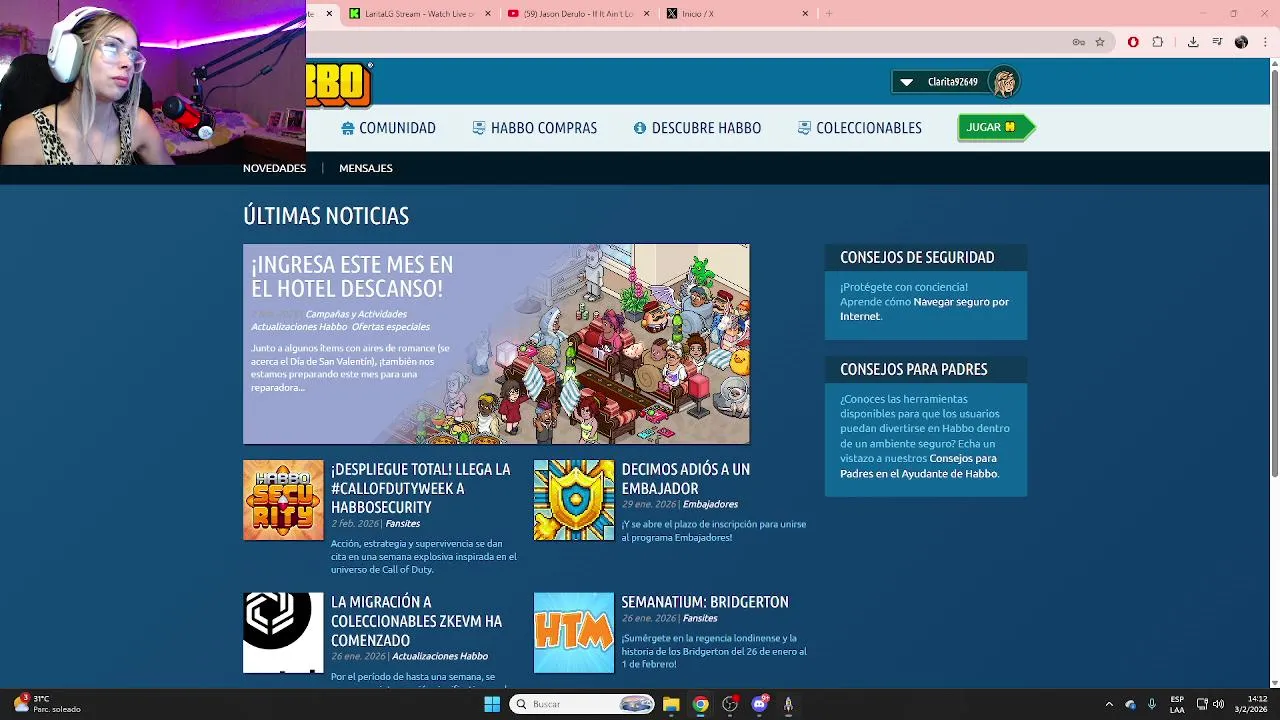Select the MENSAJES sub-tab
This screenshot has width=1280, height=720.
click(x=365, y=168)
